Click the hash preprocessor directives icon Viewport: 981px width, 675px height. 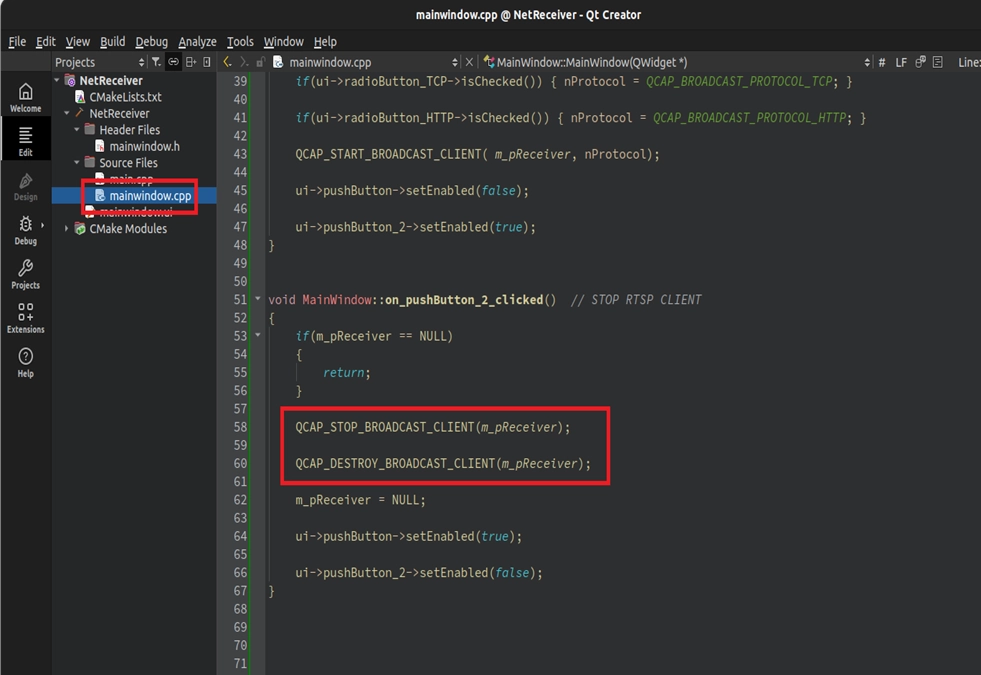[x=882, y=62]
